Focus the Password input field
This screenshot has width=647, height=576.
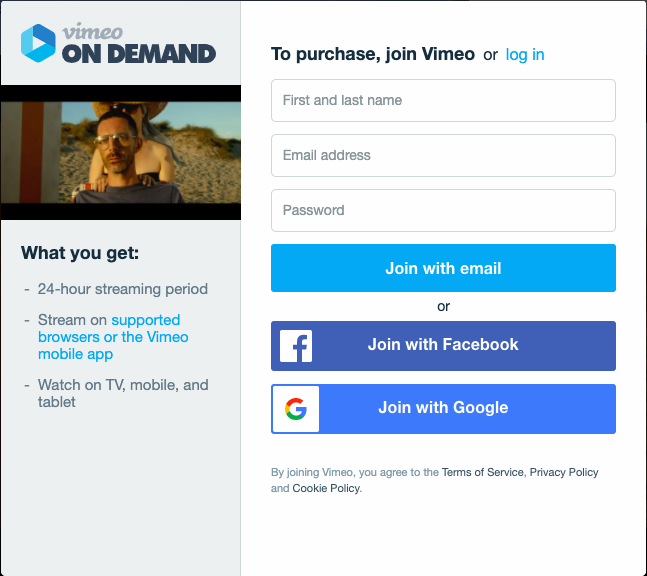443,210
